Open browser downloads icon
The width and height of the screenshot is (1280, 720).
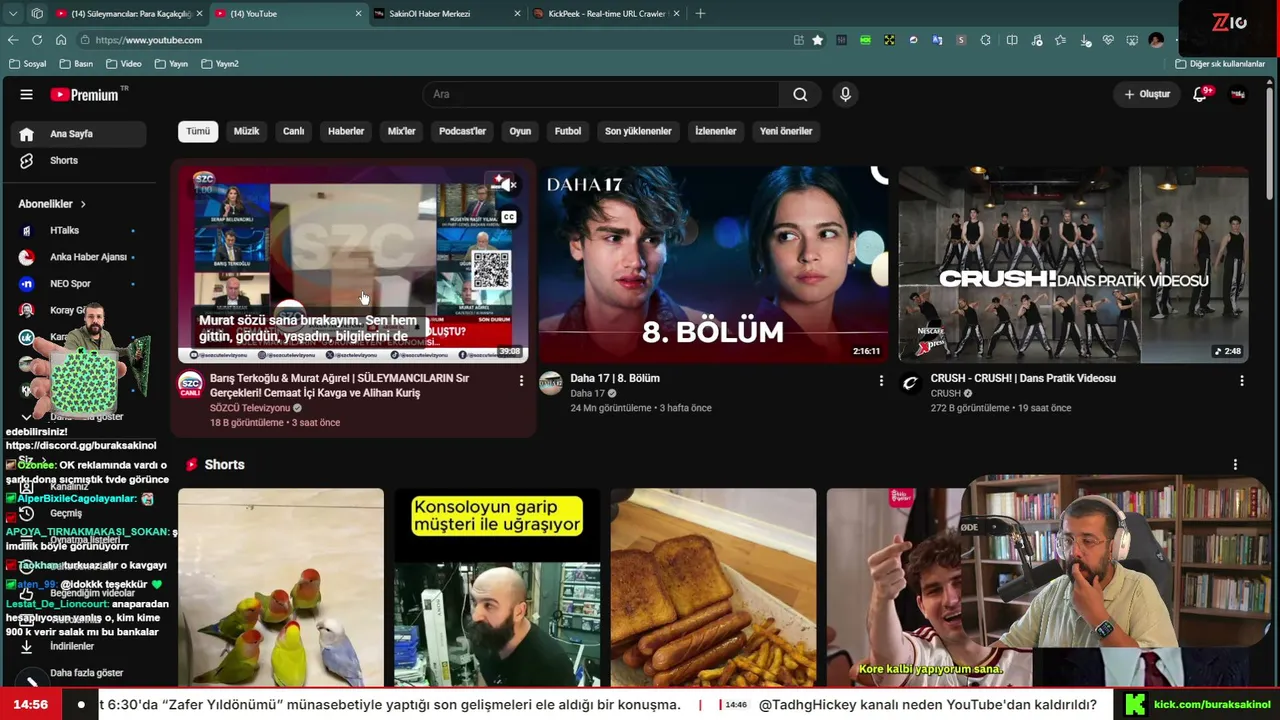coord(1086,40)
